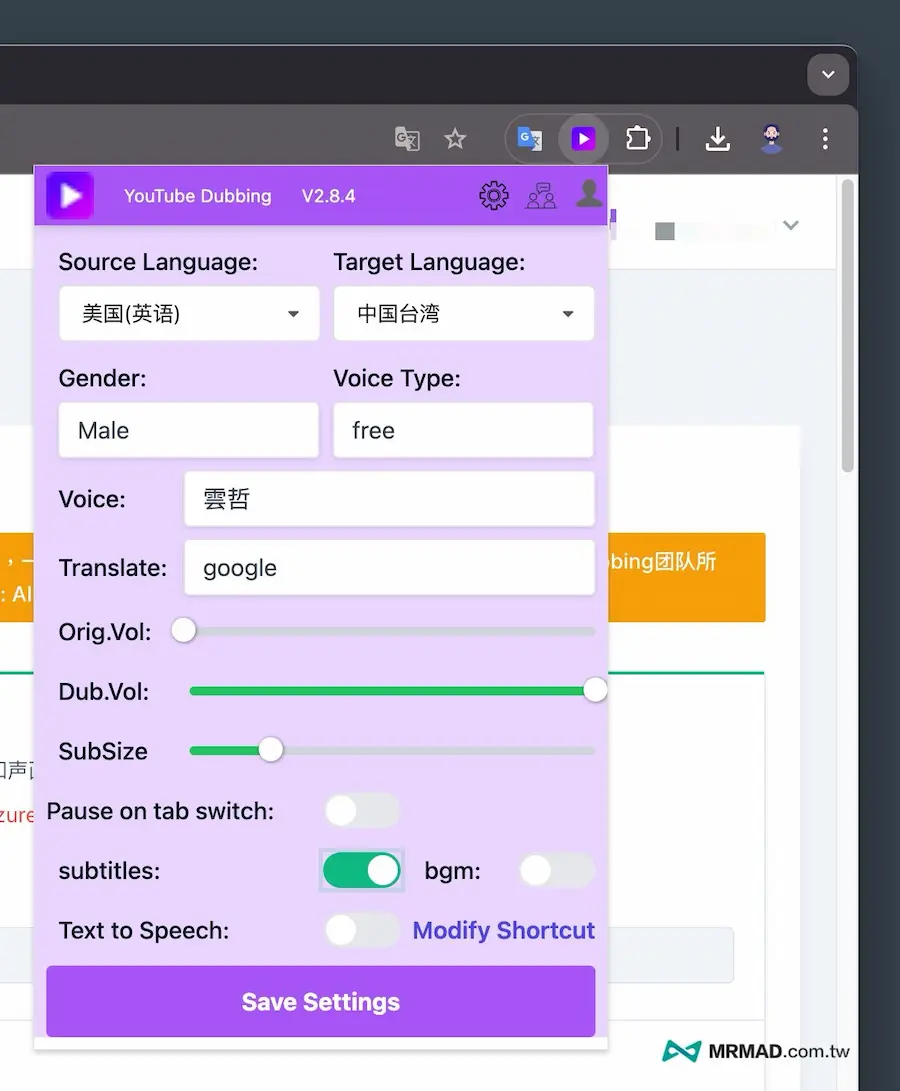Click the Google Translate extension icon in toolbar

tap(529, 139)
